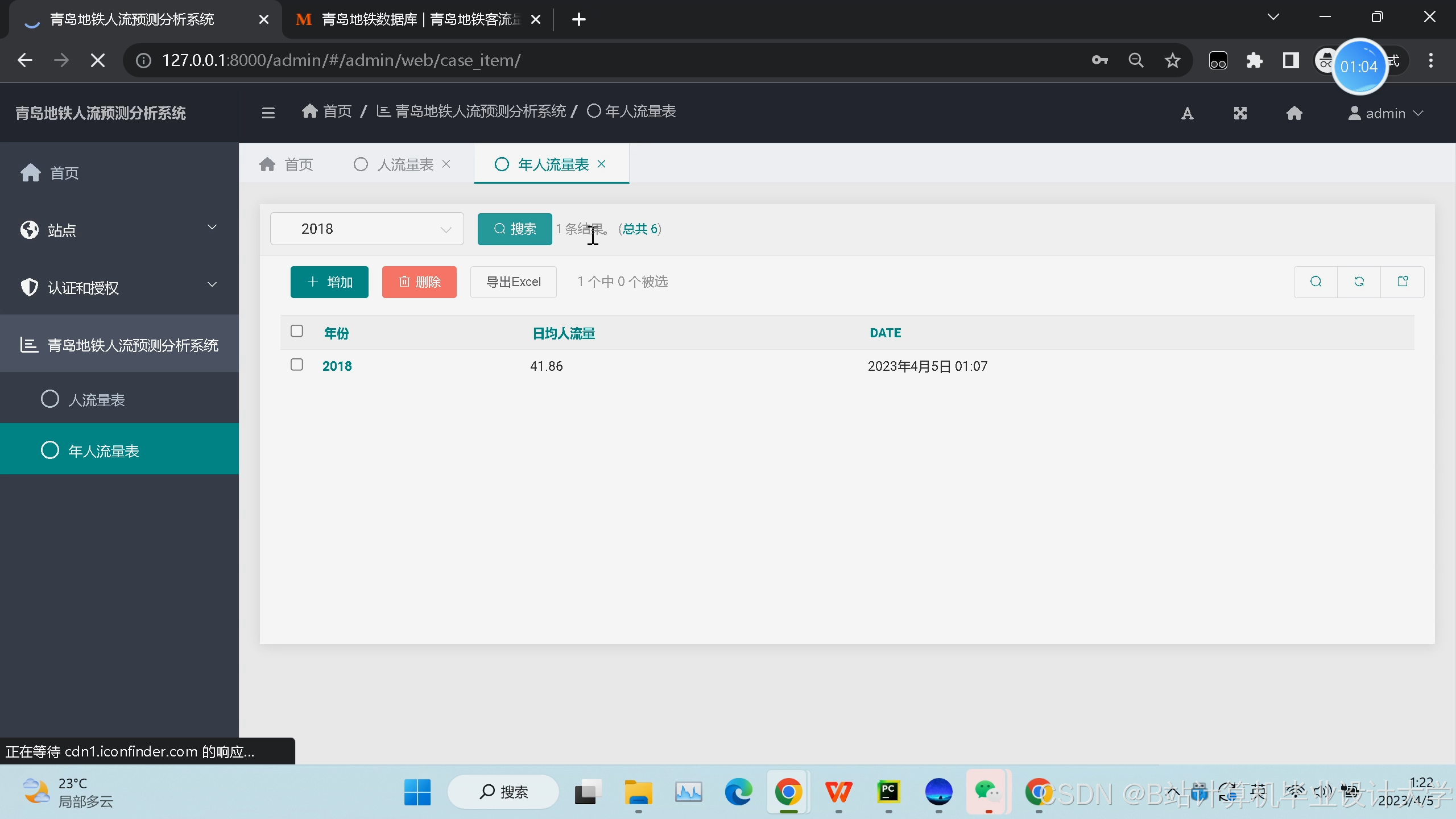Open Chrome three-dot menu
The width and height of the screenshot is (1456, 819).
tap(1431, 60)
